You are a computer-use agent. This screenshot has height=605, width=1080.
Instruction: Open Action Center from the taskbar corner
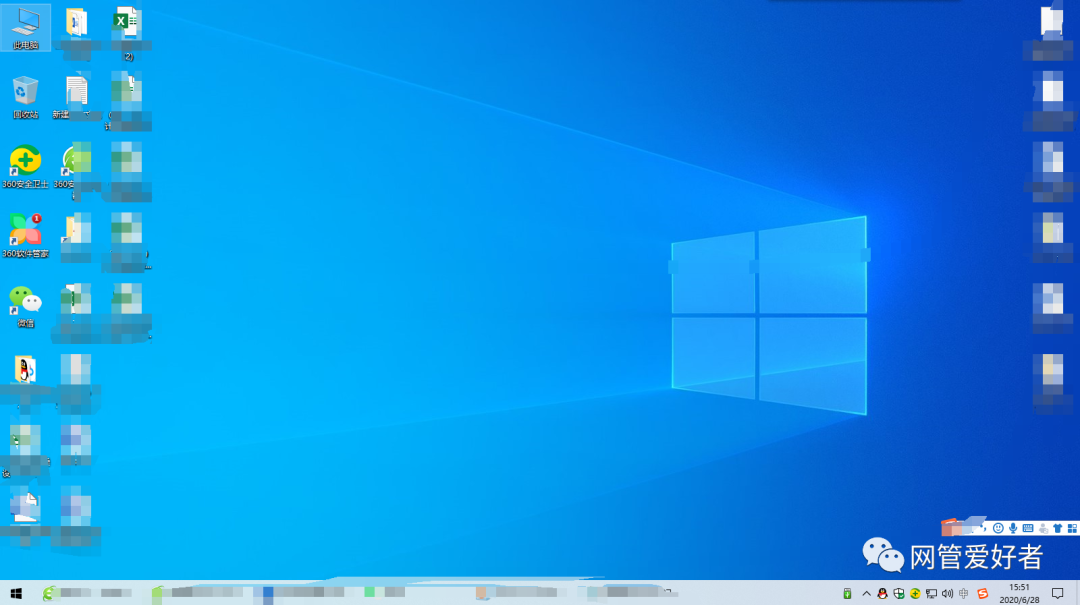click(1058, 593)
